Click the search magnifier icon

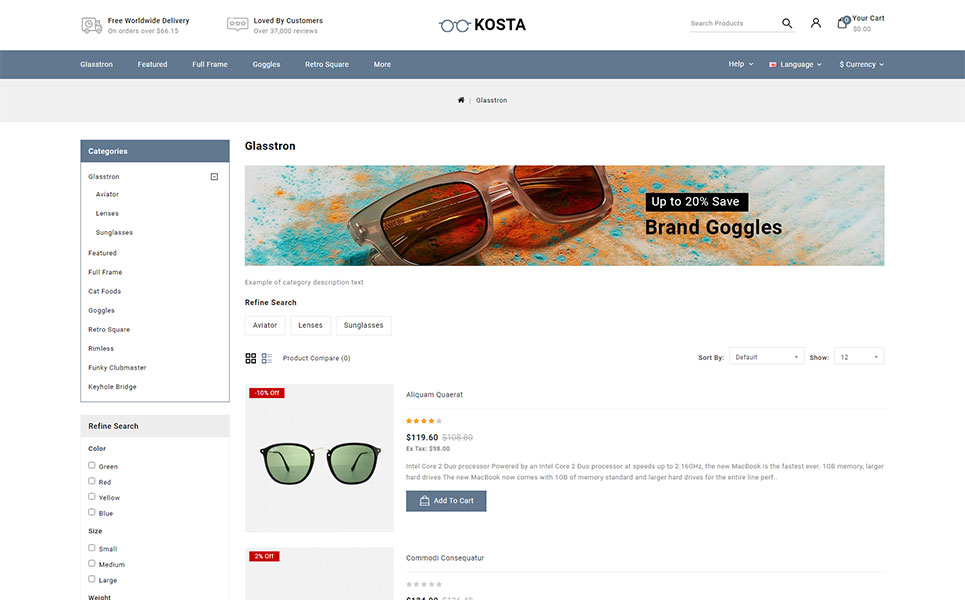(787, 23)
